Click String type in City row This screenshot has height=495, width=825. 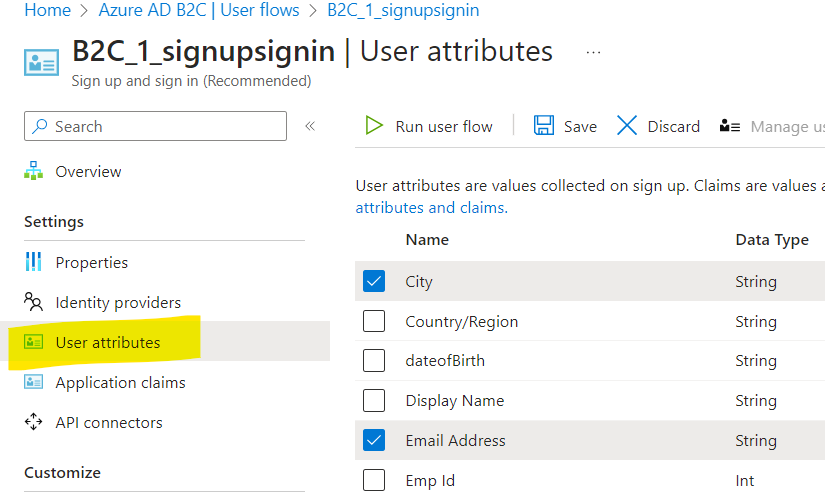(756, 281)
